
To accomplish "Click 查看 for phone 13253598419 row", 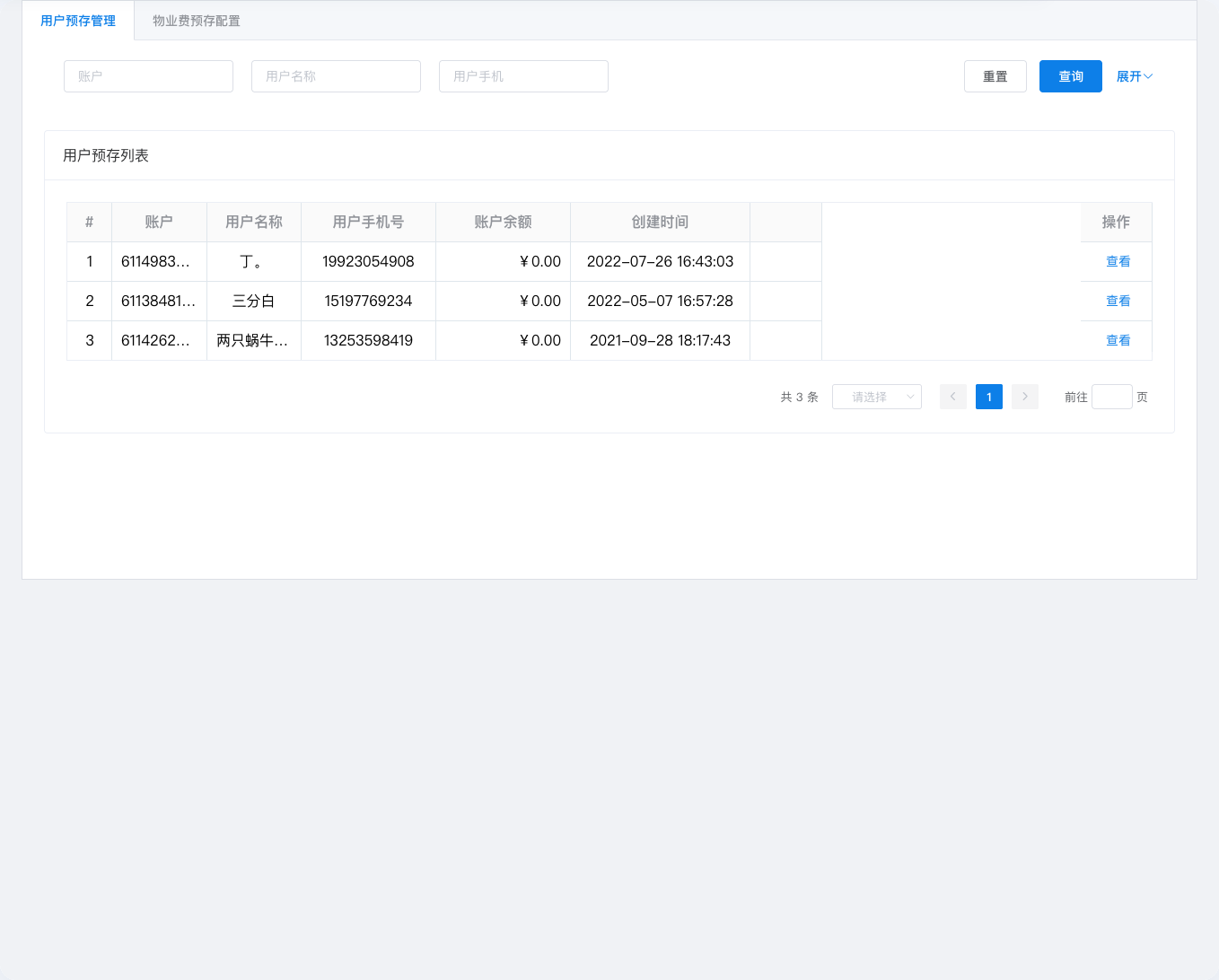I will (x=1118, y=340).
